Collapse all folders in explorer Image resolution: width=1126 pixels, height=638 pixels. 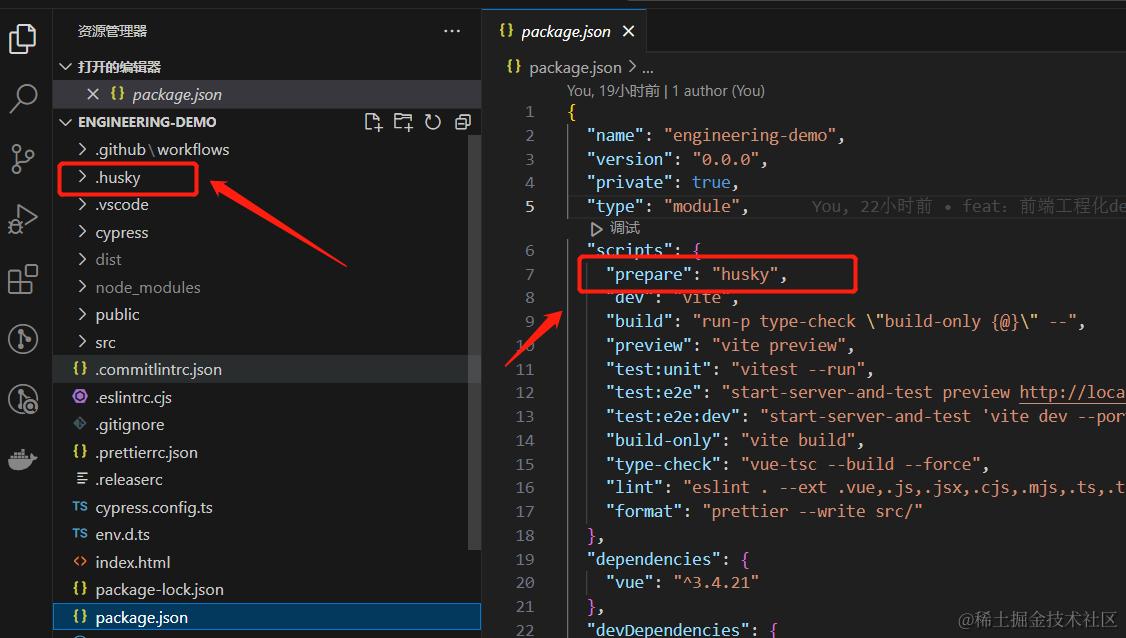click(463, 122)
